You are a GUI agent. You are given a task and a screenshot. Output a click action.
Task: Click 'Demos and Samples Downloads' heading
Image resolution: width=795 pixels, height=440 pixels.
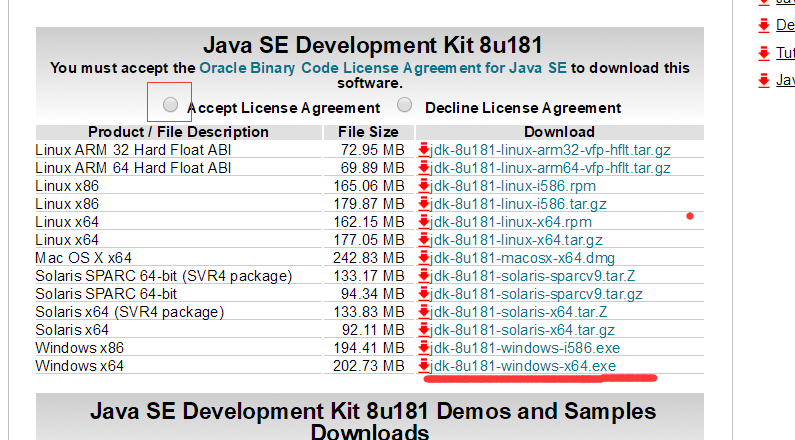(x=373, y=422)
